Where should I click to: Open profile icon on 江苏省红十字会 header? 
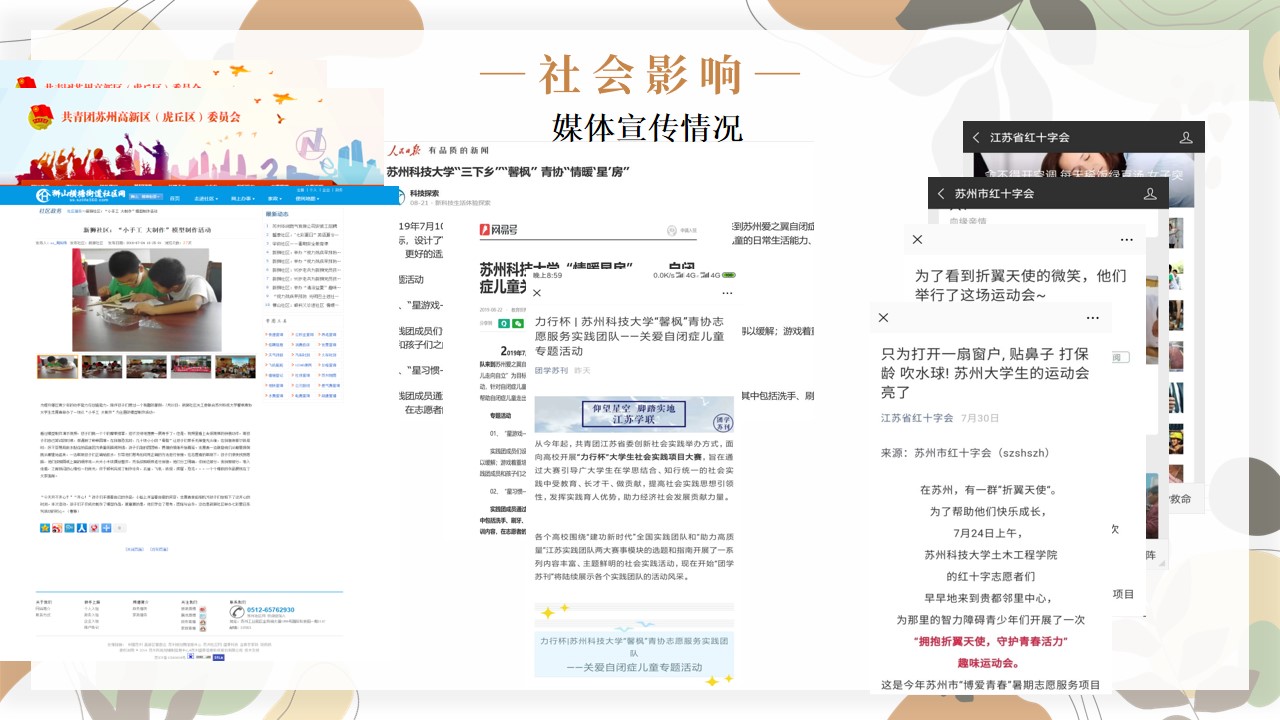[1186, 138]
